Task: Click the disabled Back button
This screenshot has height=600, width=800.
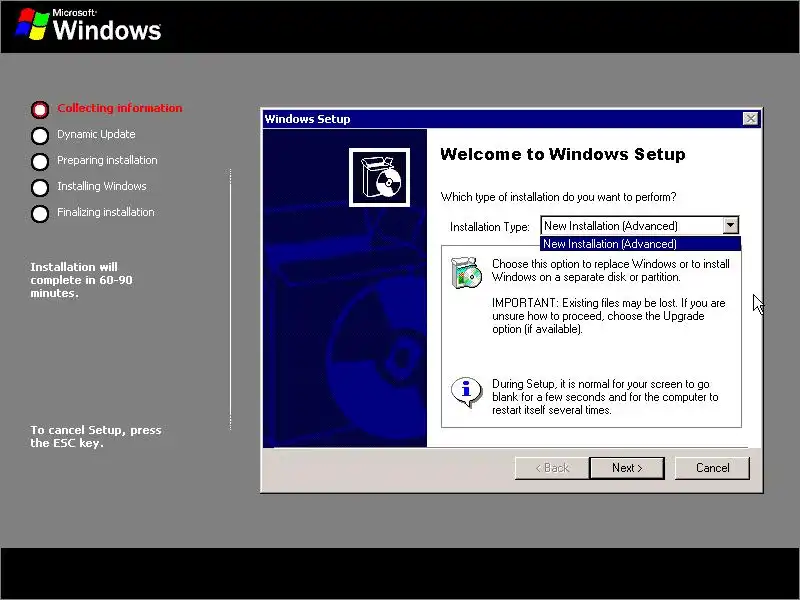Action: point(552,468)
